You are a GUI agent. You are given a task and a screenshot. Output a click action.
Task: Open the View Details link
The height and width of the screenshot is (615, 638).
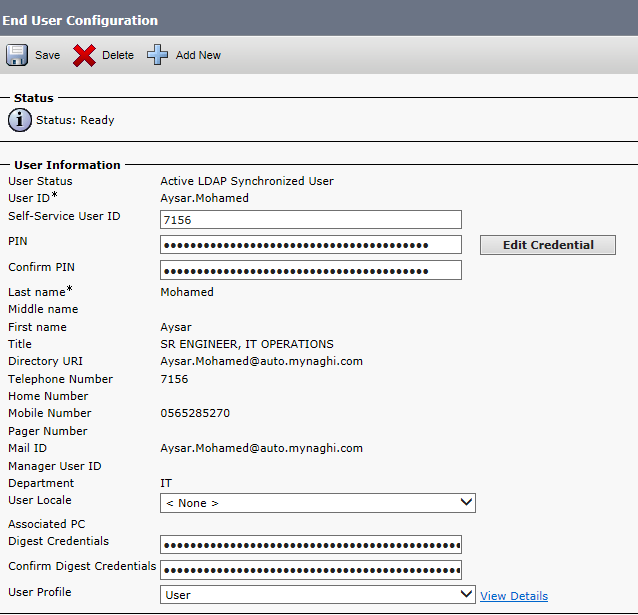[x=514, y=596]
